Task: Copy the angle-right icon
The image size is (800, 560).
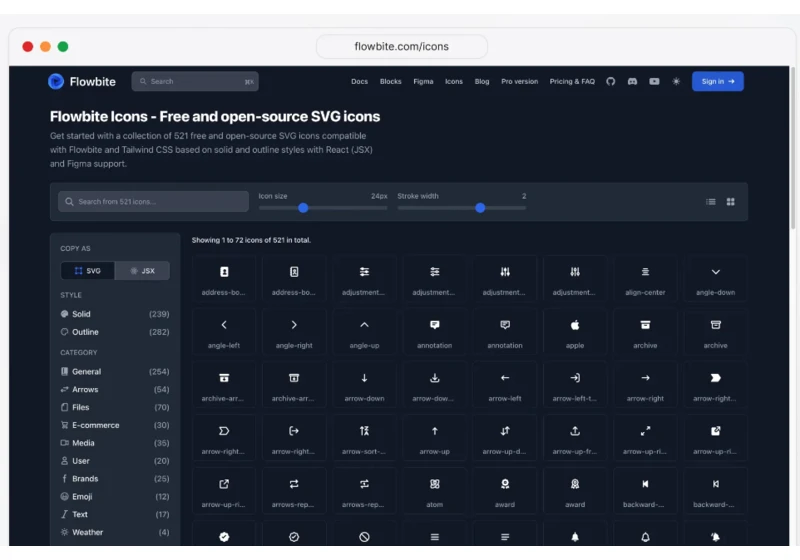Action: (x=294, y=333)
